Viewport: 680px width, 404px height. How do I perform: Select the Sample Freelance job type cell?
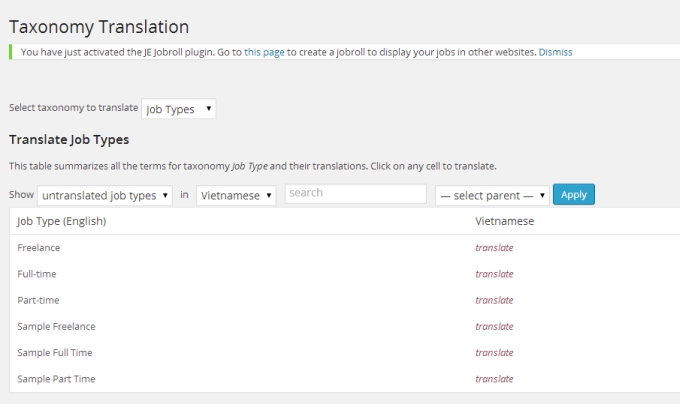(x=56, y=326)
